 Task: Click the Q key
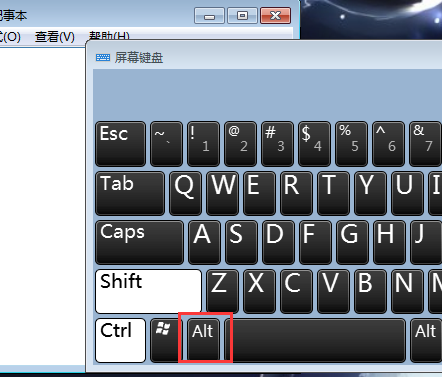pos(185,193)
